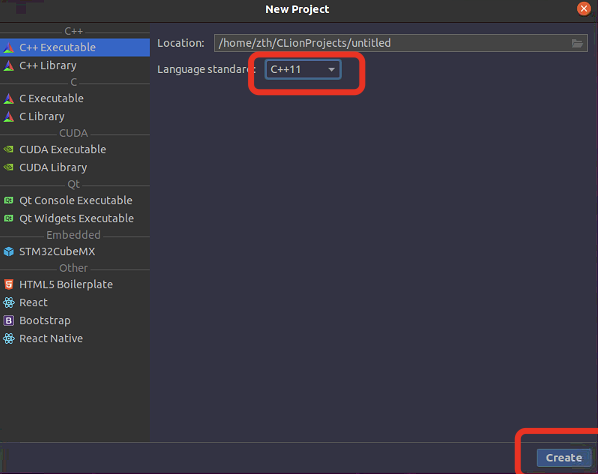The width and height of the screenshot is (598, 474).
Task: Choose STM32CubeMX embedded project
Action: click(75, 251)
